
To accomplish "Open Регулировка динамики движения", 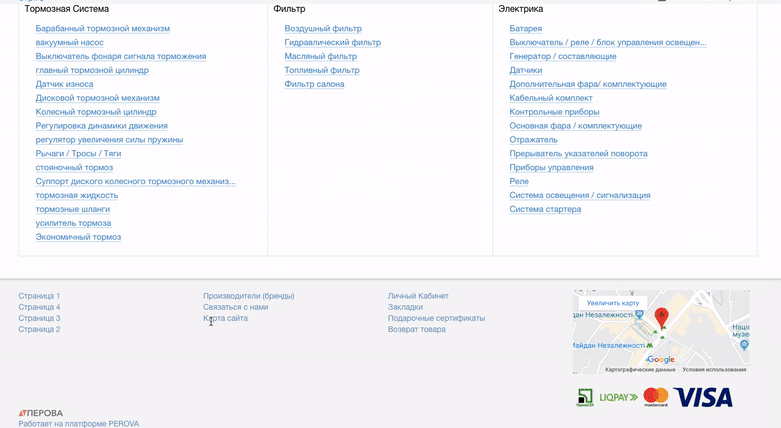I will 101,126.
